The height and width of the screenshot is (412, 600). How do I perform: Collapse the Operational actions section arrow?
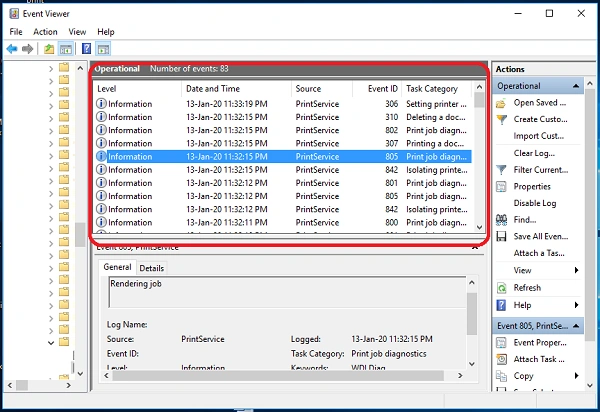point(576,86)
